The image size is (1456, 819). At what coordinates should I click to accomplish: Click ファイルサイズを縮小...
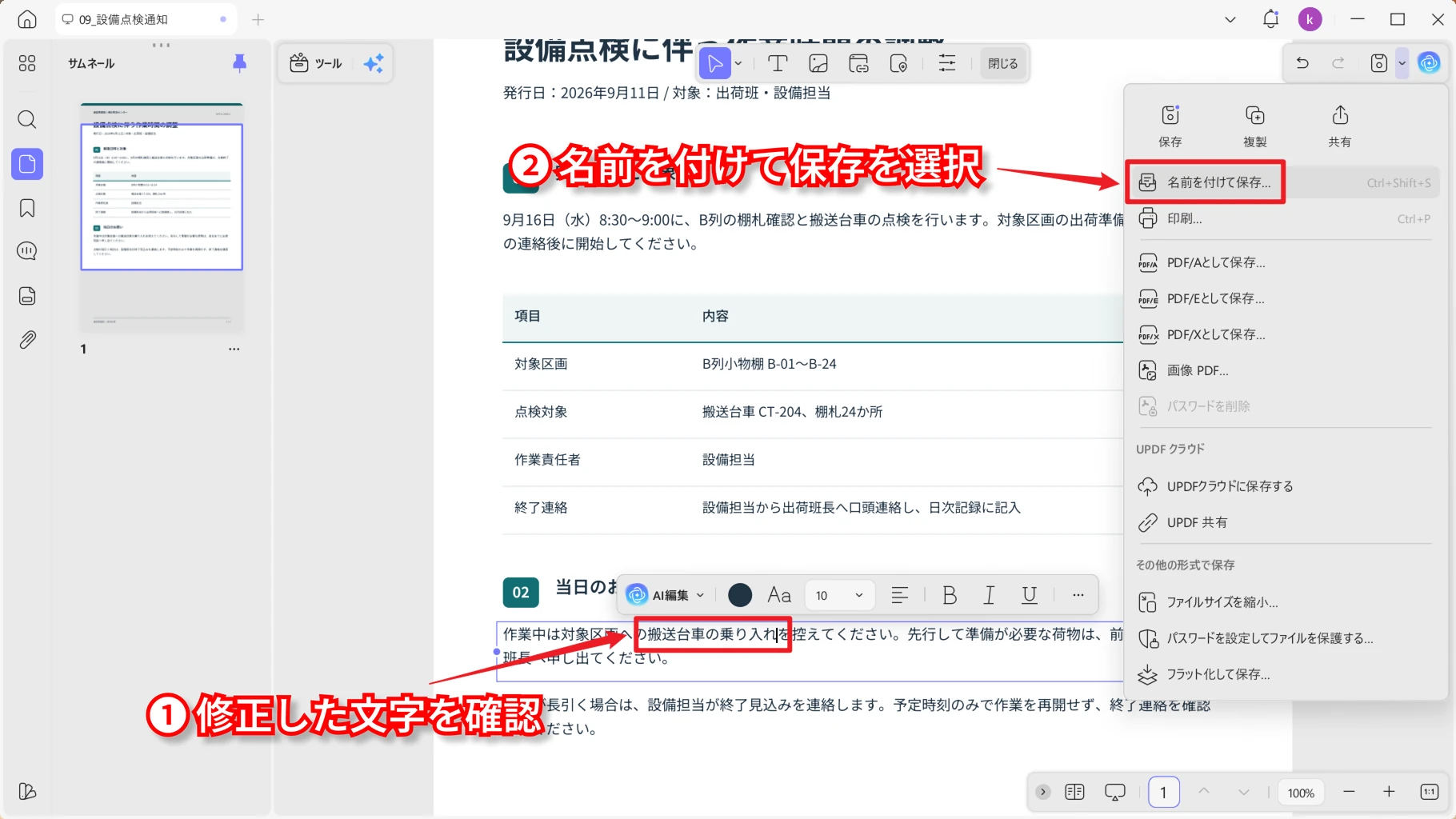click(x=1284, y=602)
